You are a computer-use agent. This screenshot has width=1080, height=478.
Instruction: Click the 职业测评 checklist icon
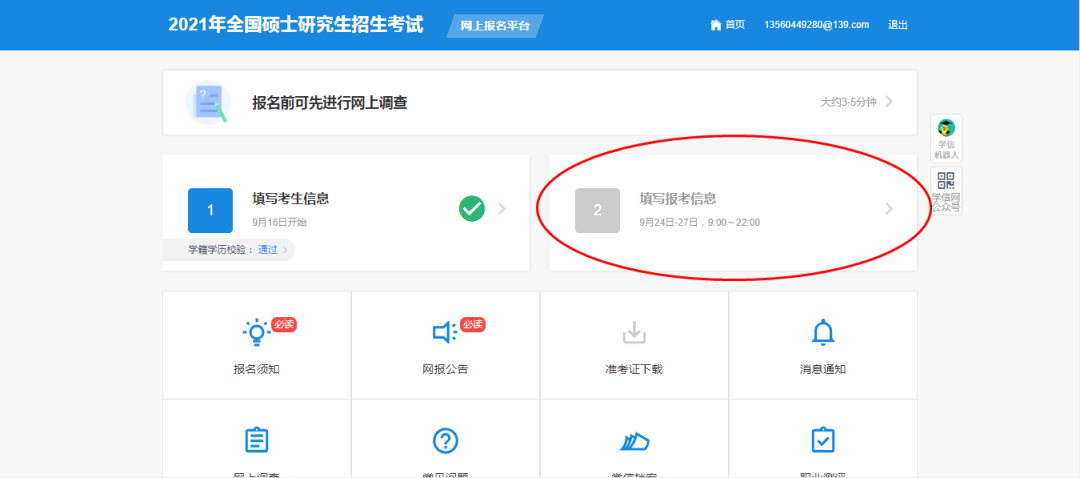822,440
